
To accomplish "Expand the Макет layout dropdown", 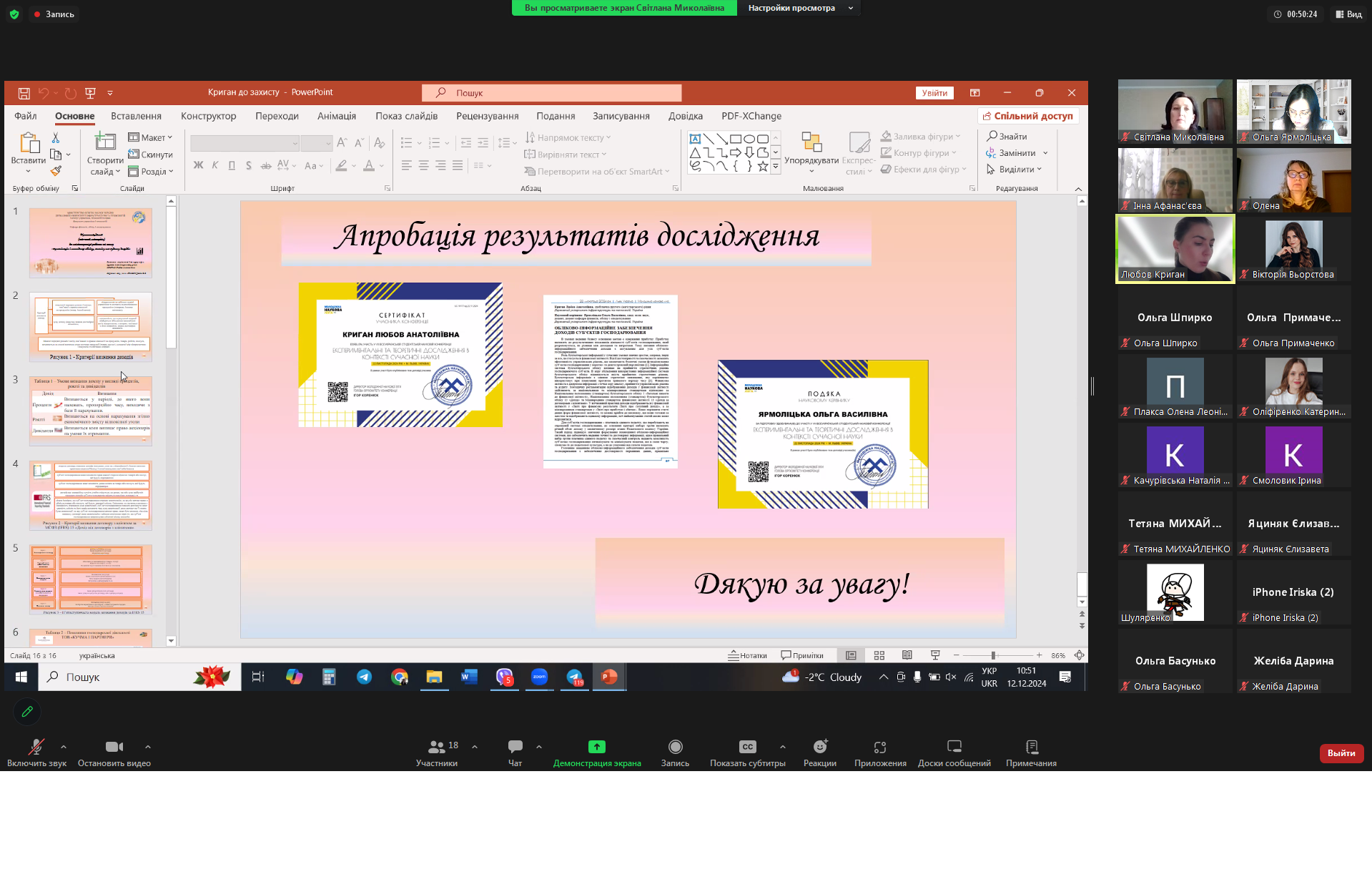I will coord(150,137).
